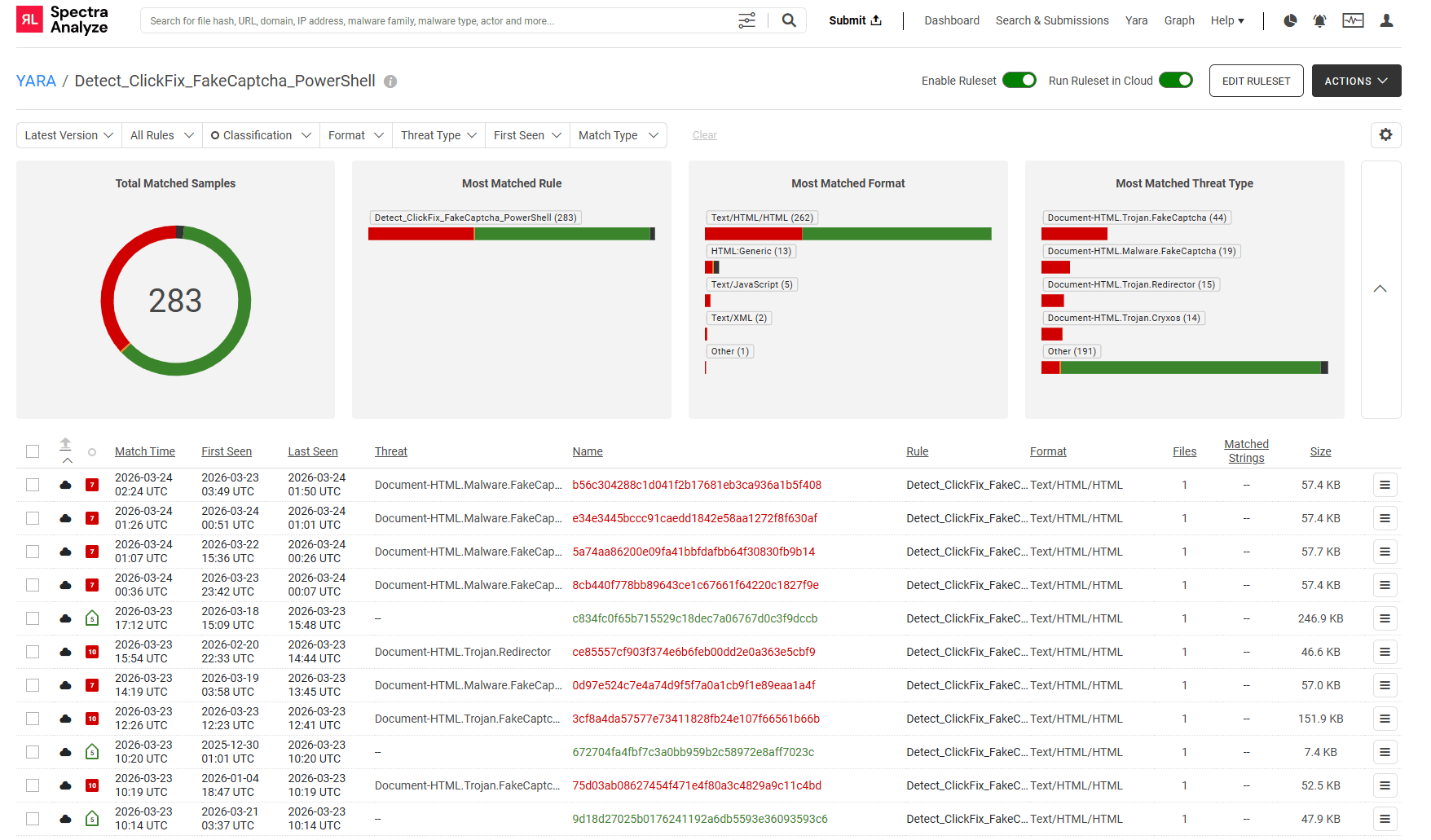
Task: Turn off Run Ruleset in Cloud
Action: [1176, 80]
